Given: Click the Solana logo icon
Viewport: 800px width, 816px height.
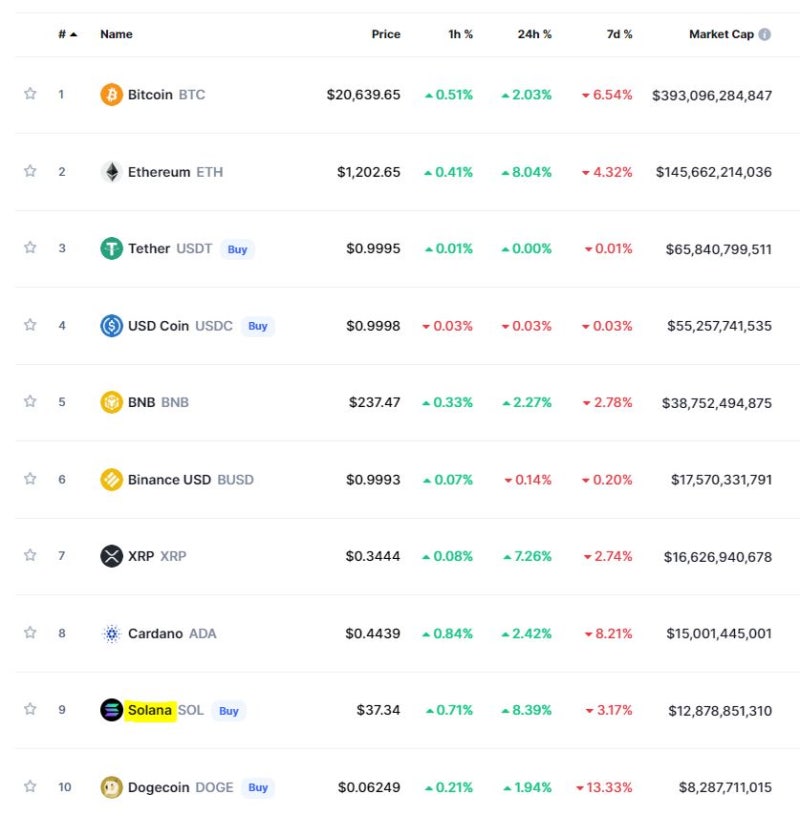Looking at the screenshot, I should click(111, 710).
